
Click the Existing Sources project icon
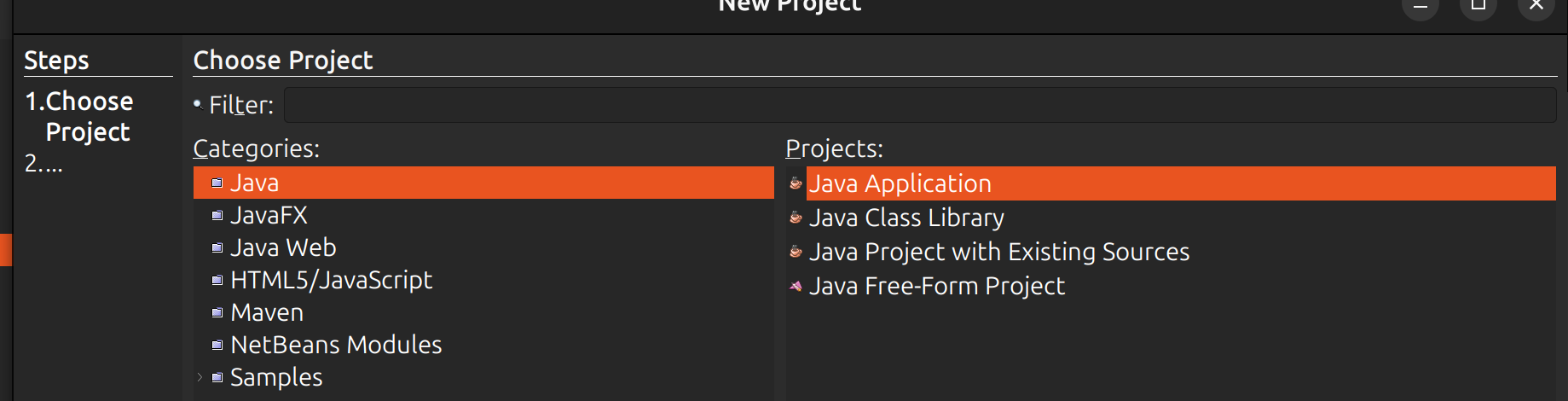pyautogui.click(x=796, y=252)
